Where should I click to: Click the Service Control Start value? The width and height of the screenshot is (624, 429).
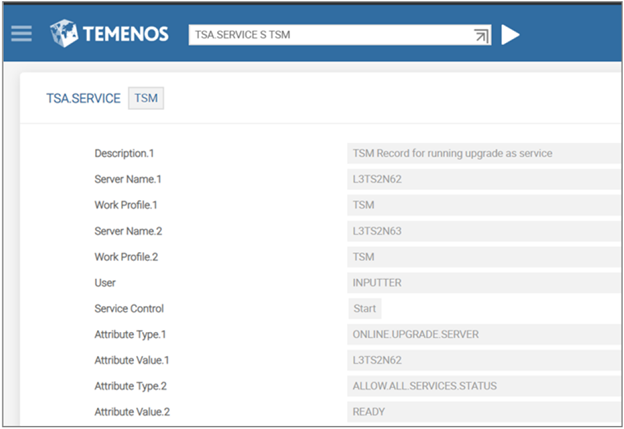[x=364, y=309]
